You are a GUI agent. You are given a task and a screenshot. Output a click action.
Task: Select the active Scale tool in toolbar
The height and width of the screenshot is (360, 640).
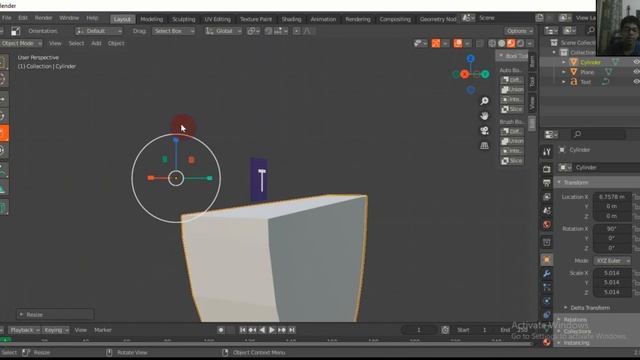click(x=3, y=133)
